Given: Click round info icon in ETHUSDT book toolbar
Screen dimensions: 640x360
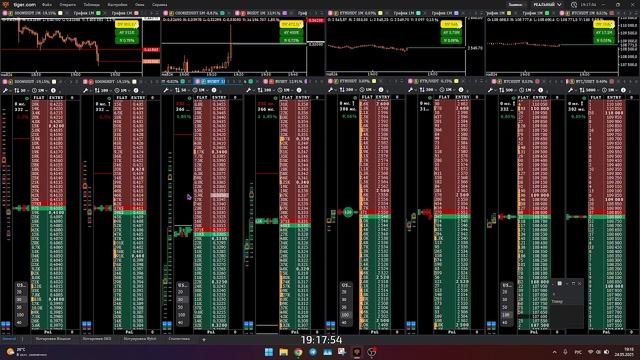Looking at the screenshot, I should tap(381, 90).
